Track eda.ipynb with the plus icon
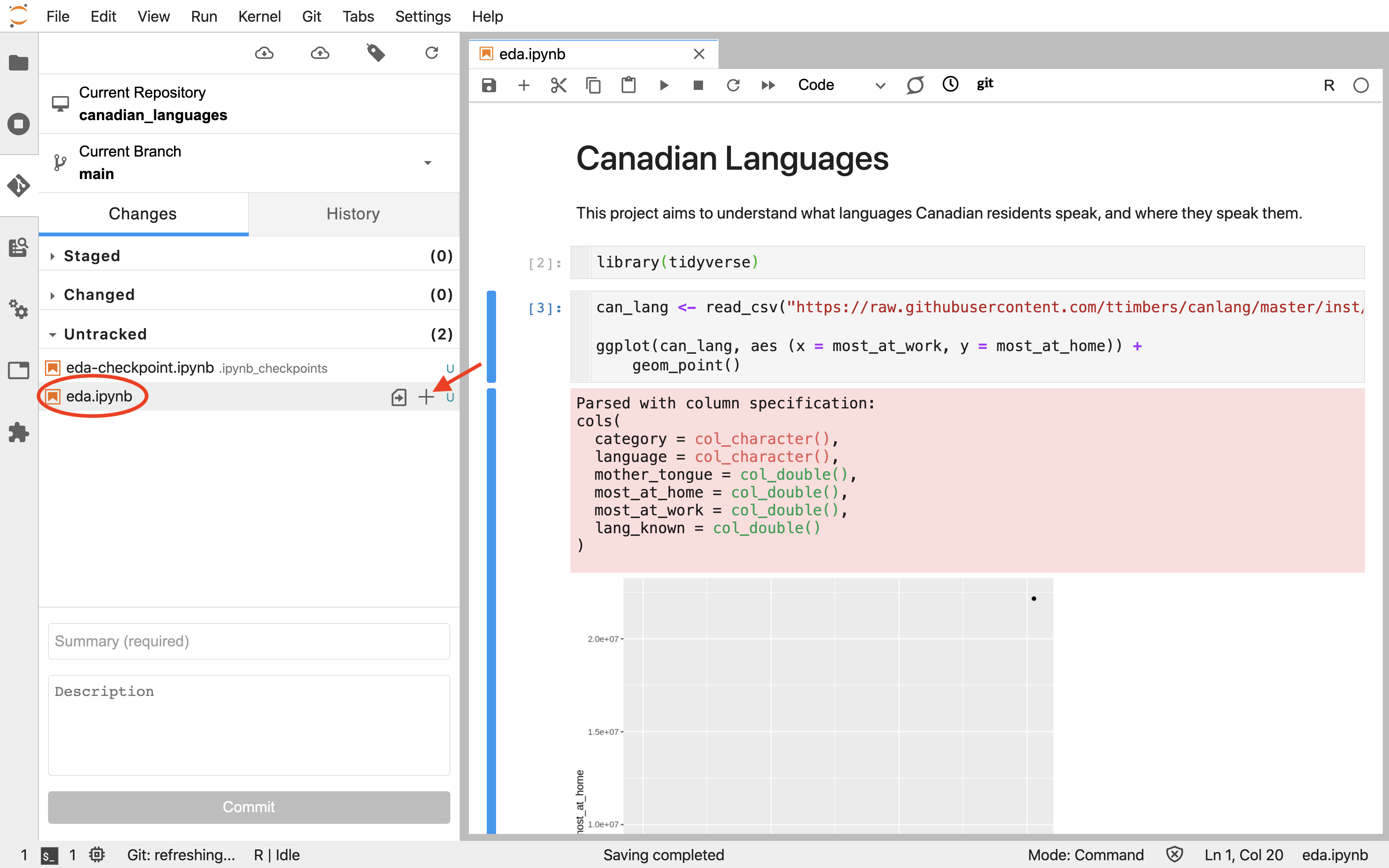 pyautogui.click(x=426, y=397)
